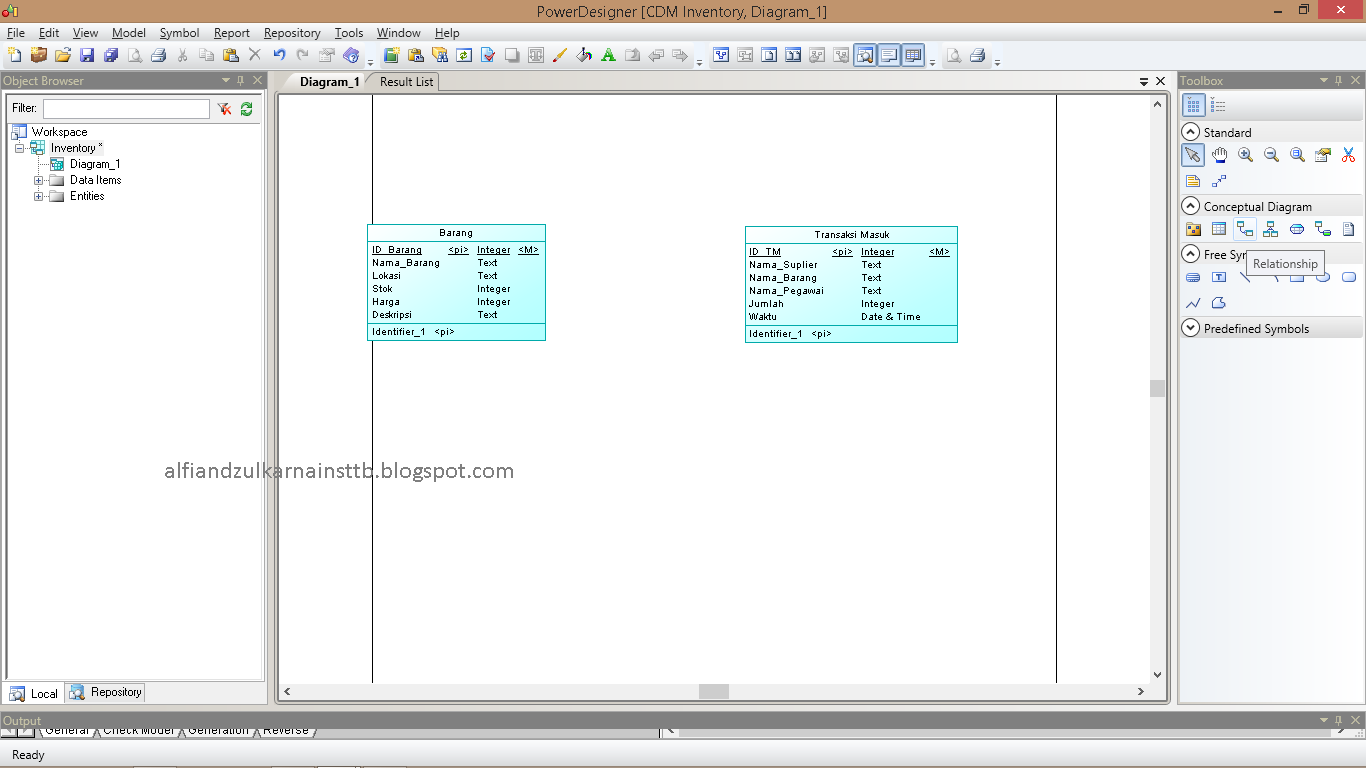Select the Grabber hand tool in Standard toolbox

click(x=1220, y=155)
